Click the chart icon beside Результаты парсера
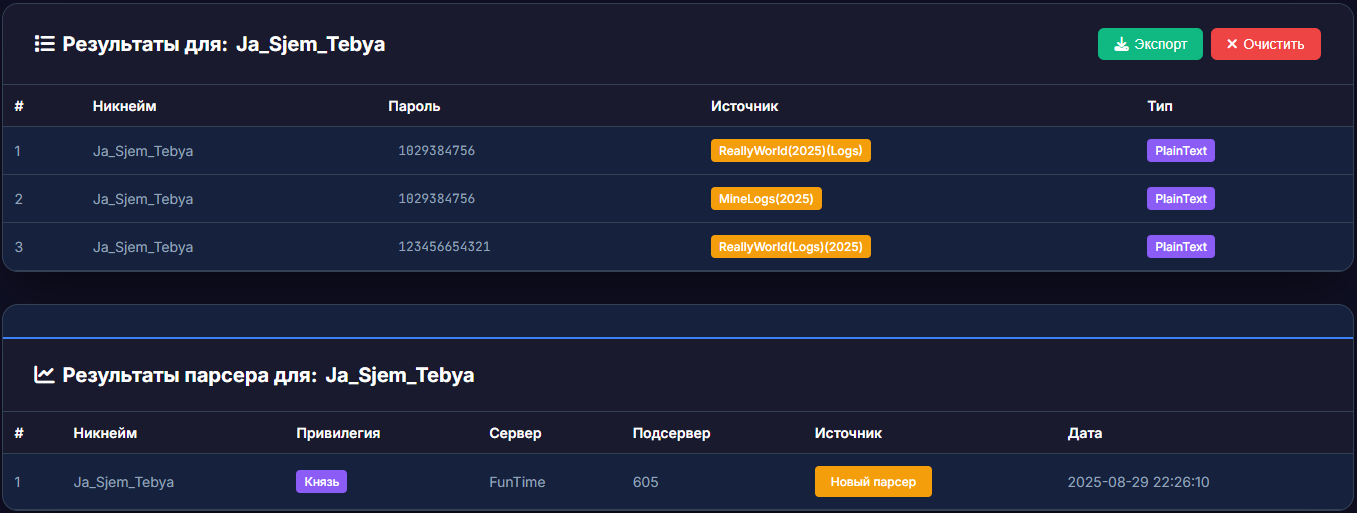This screenshot has width=1357, height=513. coord(44,375)
